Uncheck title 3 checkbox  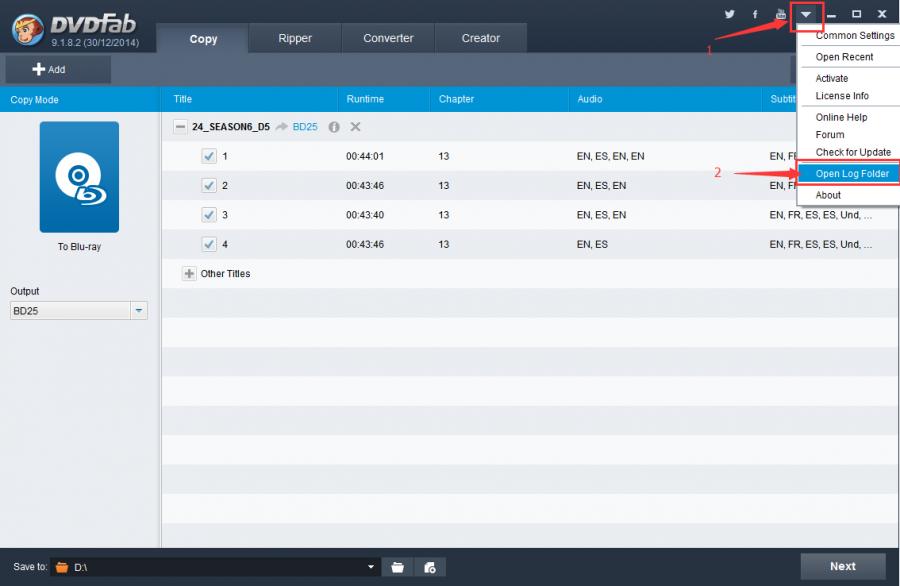(209, 215)
